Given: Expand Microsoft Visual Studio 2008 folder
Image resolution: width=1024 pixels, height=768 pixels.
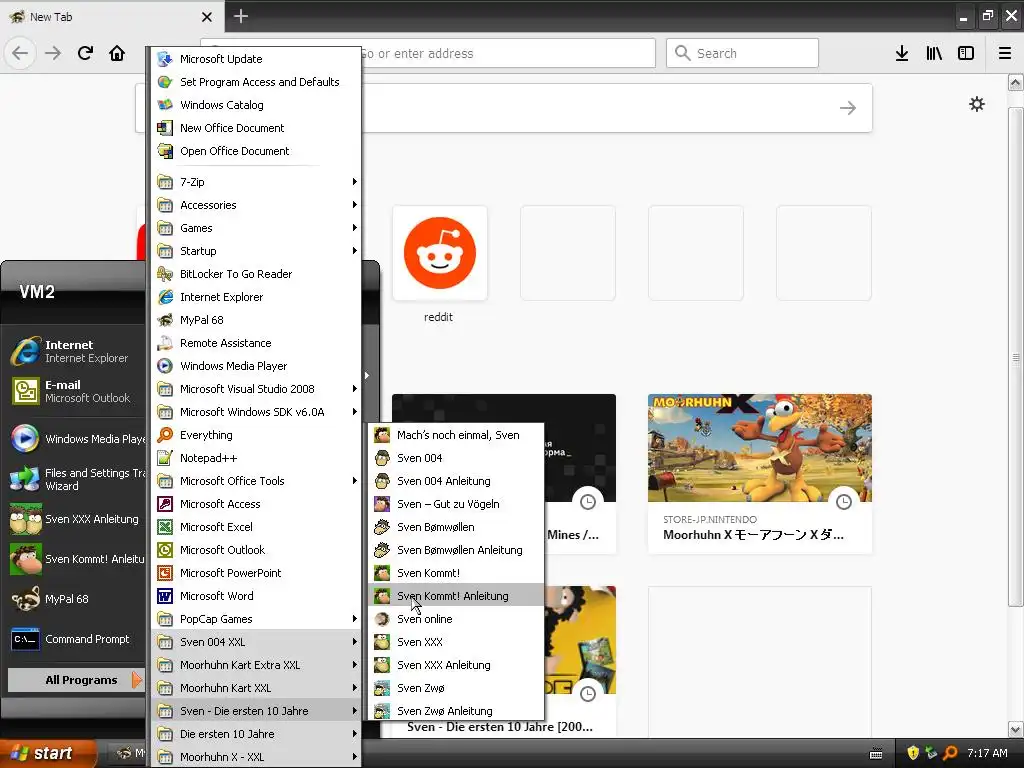Looking at the screenshot, I should [256, 389].
